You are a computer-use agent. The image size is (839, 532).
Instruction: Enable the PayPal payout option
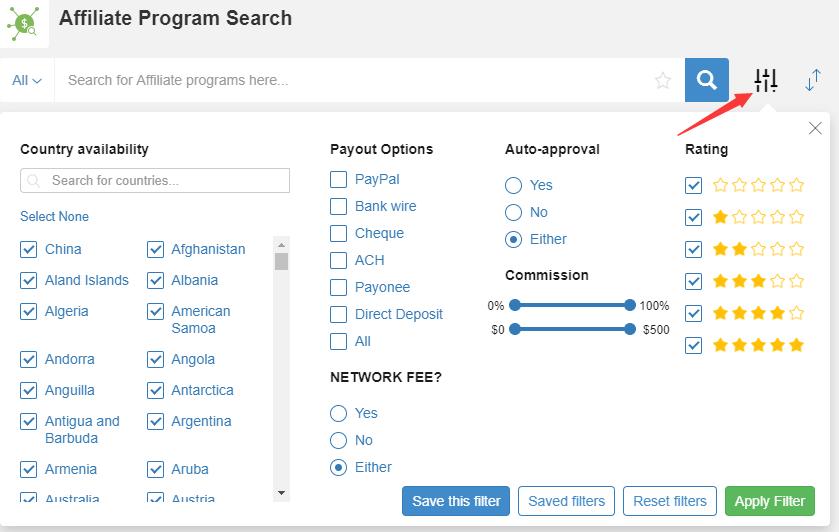[x=339, y=180]
